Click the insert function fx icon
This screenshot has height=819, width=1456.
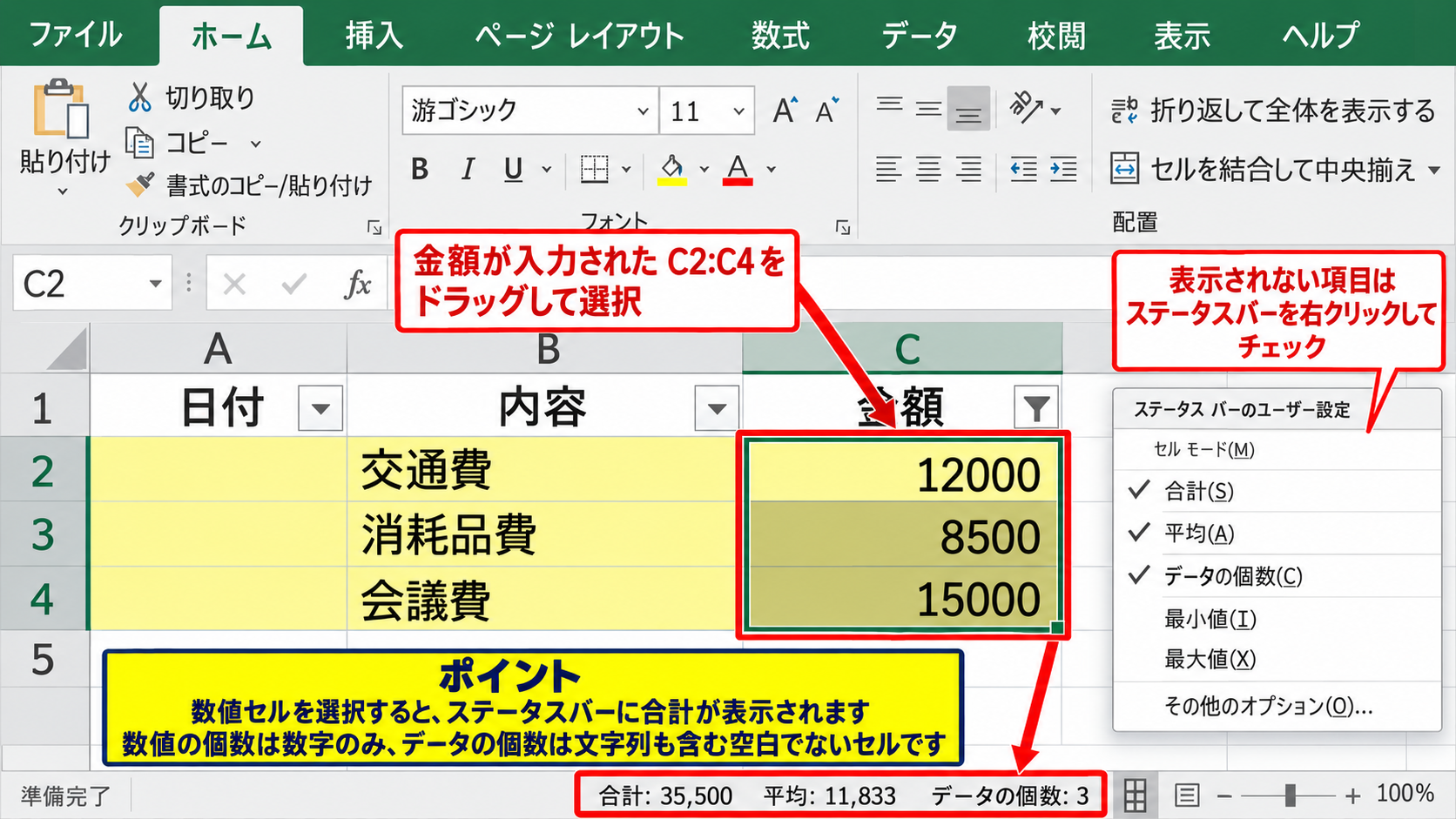357,284
